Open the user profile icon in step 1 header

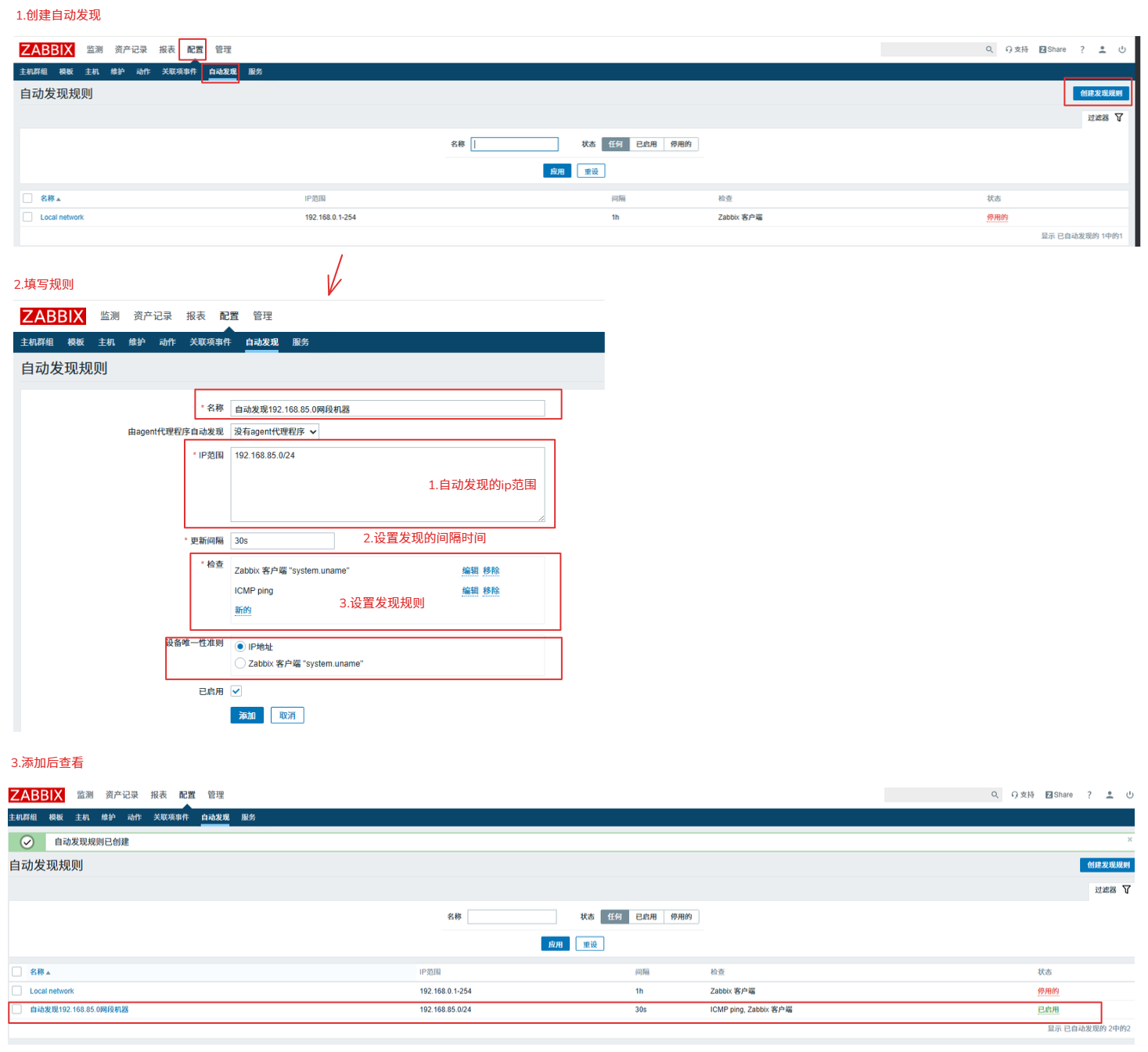(x=1102, y=49)
